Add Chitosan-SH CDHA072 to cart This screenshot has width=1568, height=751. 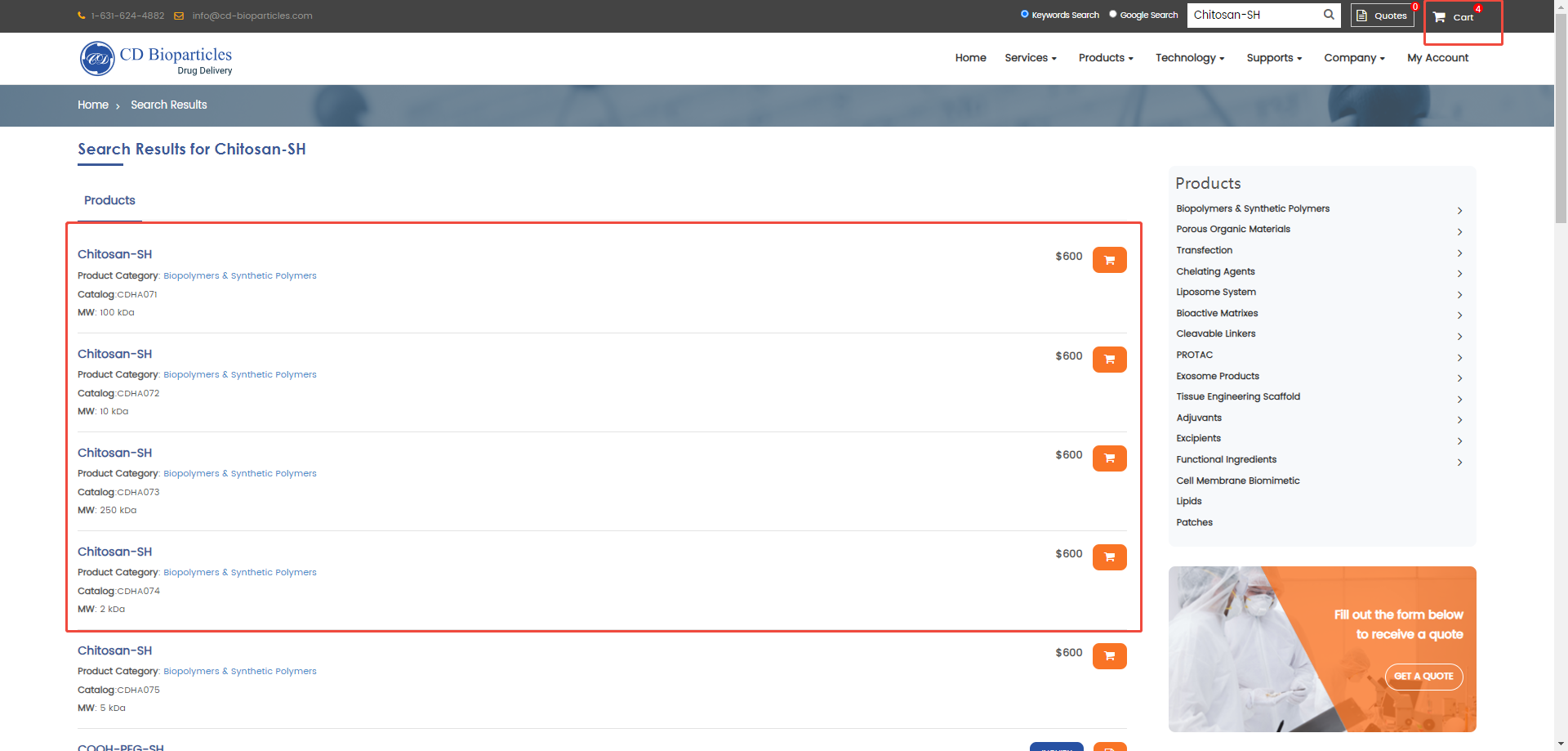(1109, 359)
